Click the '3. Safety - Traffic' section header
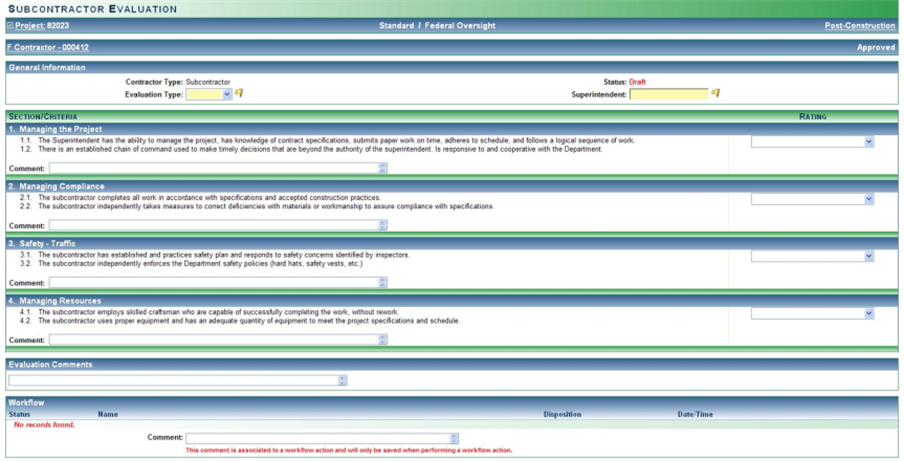904x461 pixels. coord(42,243)
